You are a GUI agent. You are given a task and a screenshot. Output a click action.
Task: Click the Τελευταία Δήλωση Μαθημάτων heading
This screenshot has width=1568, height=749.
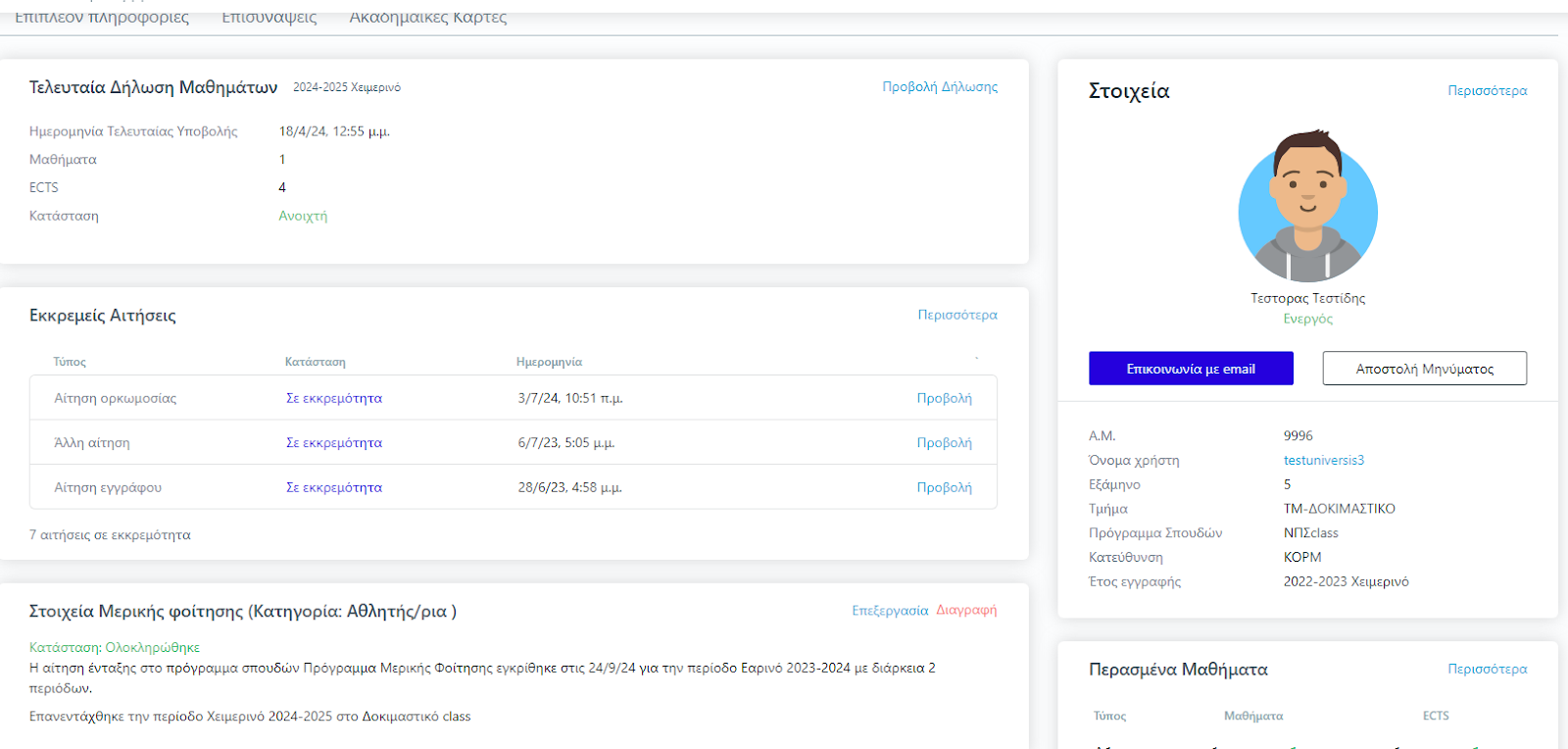pos(154,87)
